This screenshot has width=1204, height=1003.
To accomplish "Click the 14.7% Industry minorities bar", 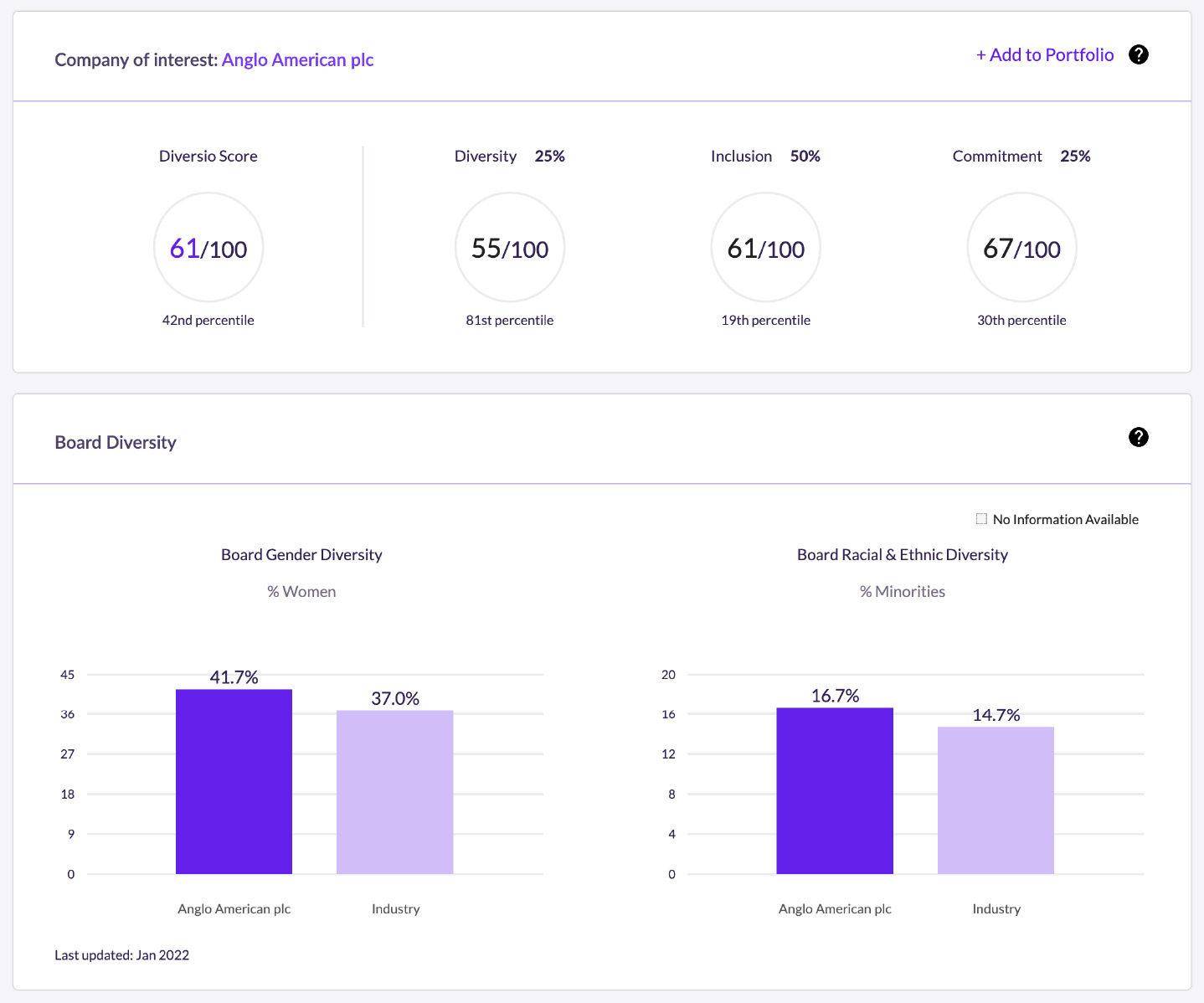I will tap(996, 800).
